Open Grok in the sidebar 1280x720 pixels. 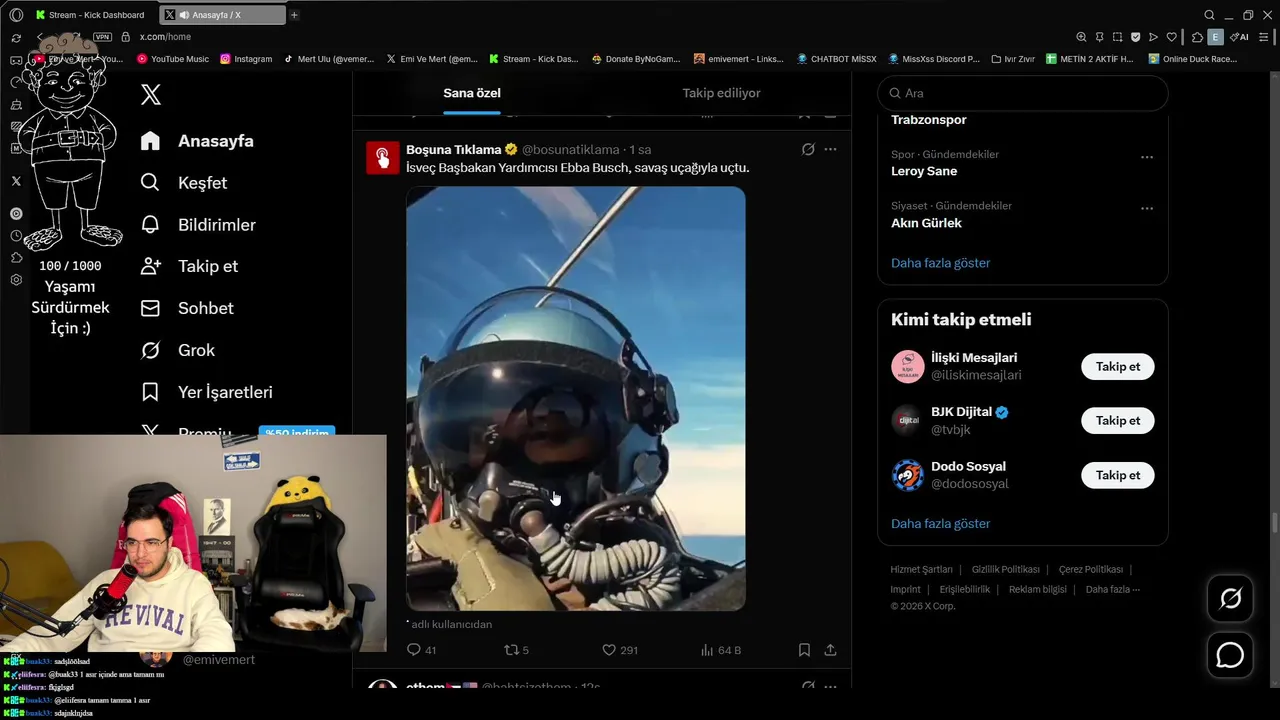pos(178,350)
